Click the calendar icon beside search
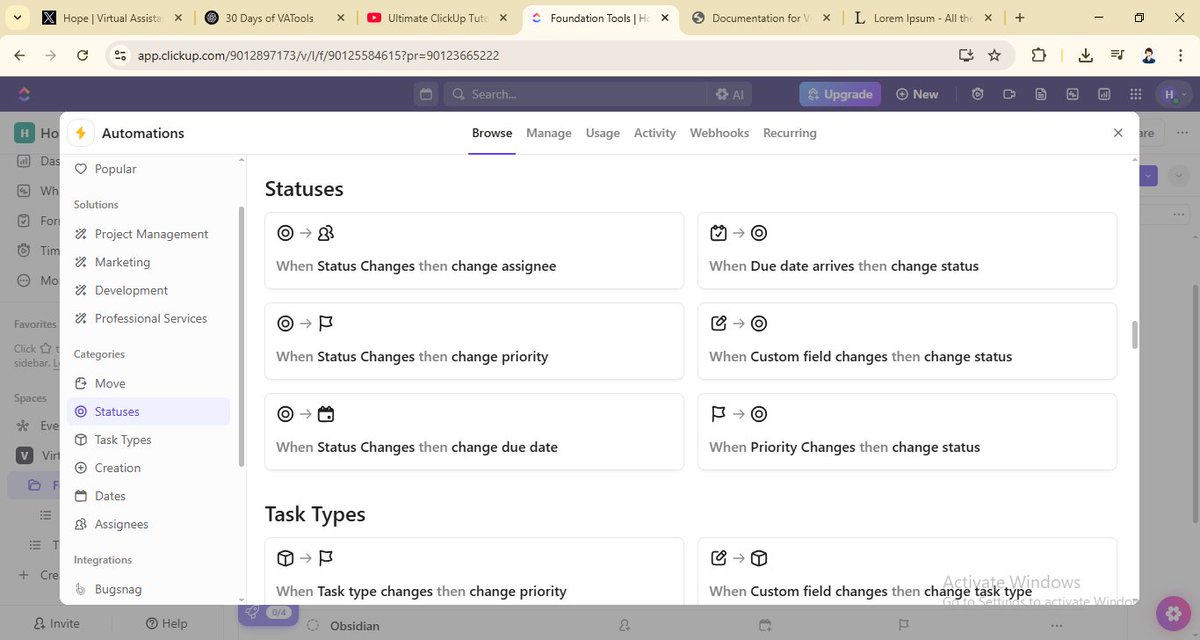This screenshot has width=1200, height=640. tap(426, 94)
